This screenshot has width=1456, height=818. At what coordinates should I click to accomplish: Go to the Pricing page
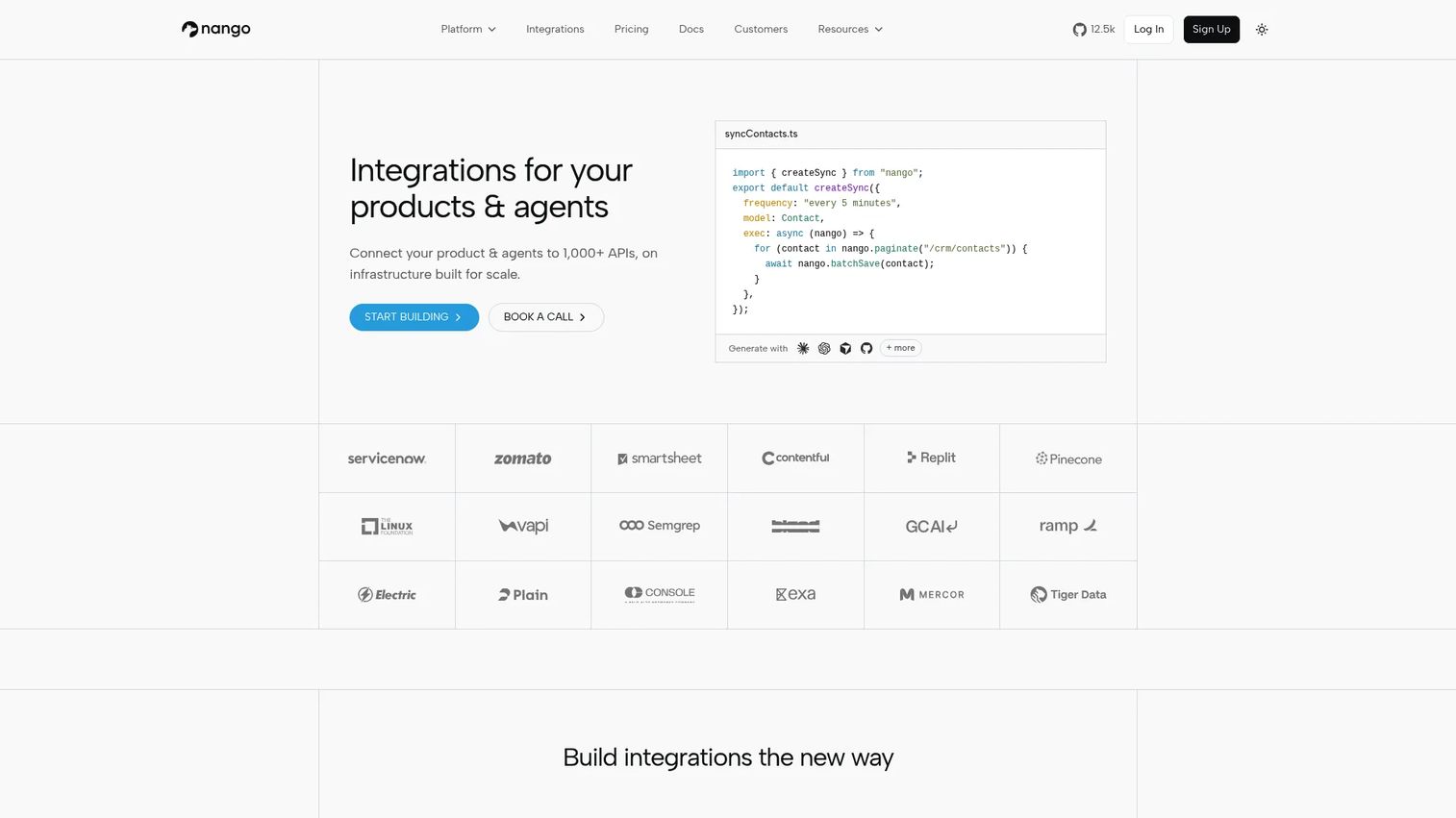pyautogui.click(x=631, y=30)
